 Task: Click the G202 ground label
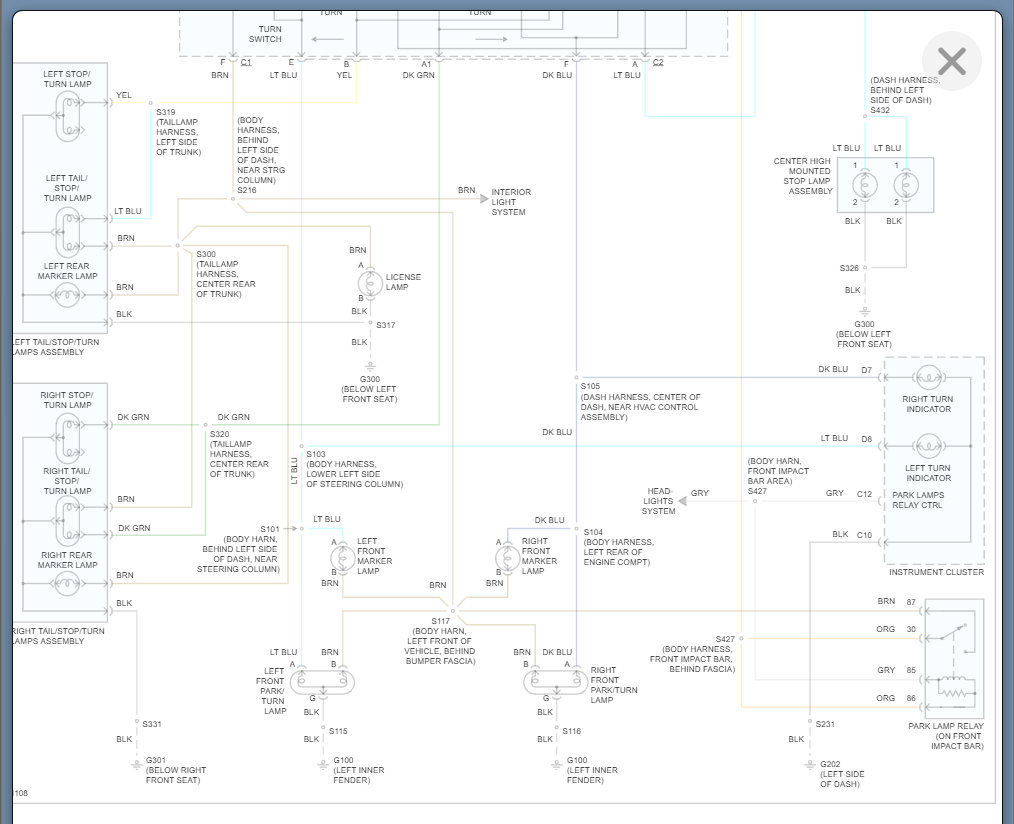830,764
